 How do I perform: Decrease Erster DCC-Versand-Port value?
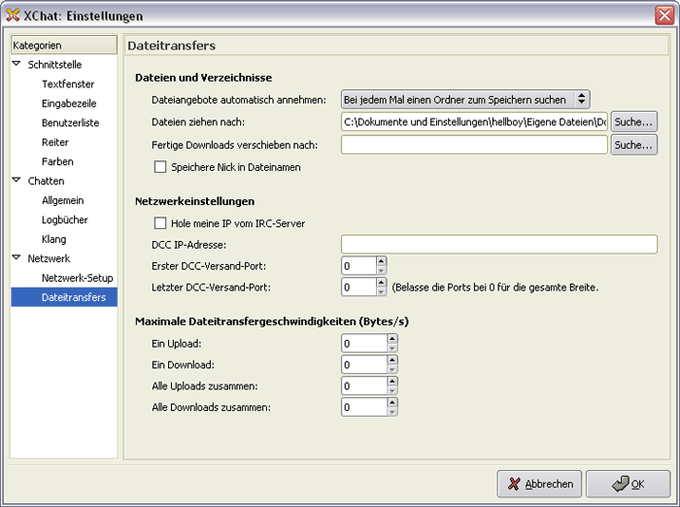[x=381, y=271]
